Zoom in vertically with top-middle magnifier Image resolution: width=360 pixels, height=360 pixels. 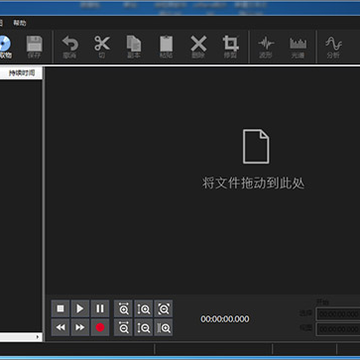pos(144,308)
